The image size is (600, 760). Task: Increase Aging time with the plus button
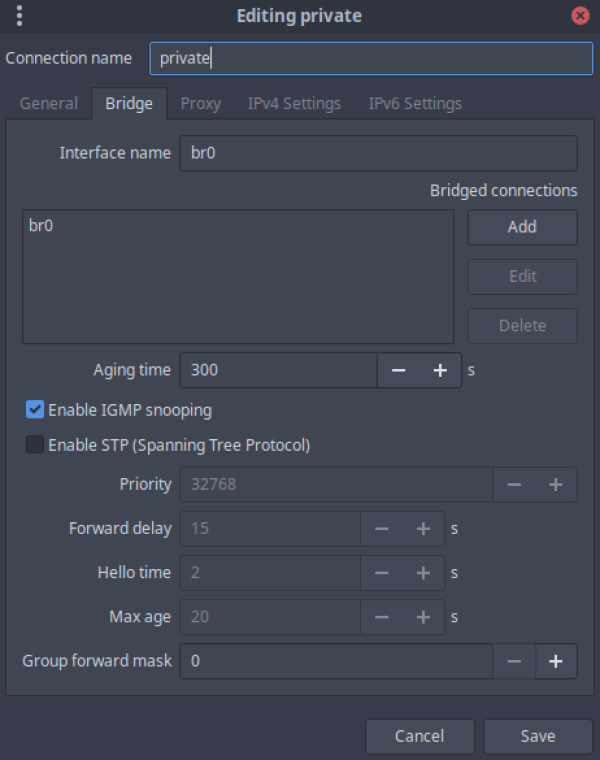(x=440, y=370)
